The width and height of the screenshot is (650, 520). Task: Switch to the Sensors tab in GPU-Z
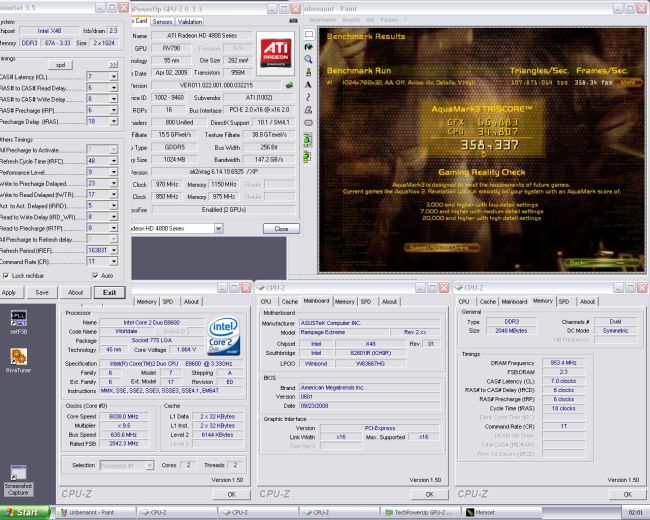pyautogui.click(x=162, y=20)
